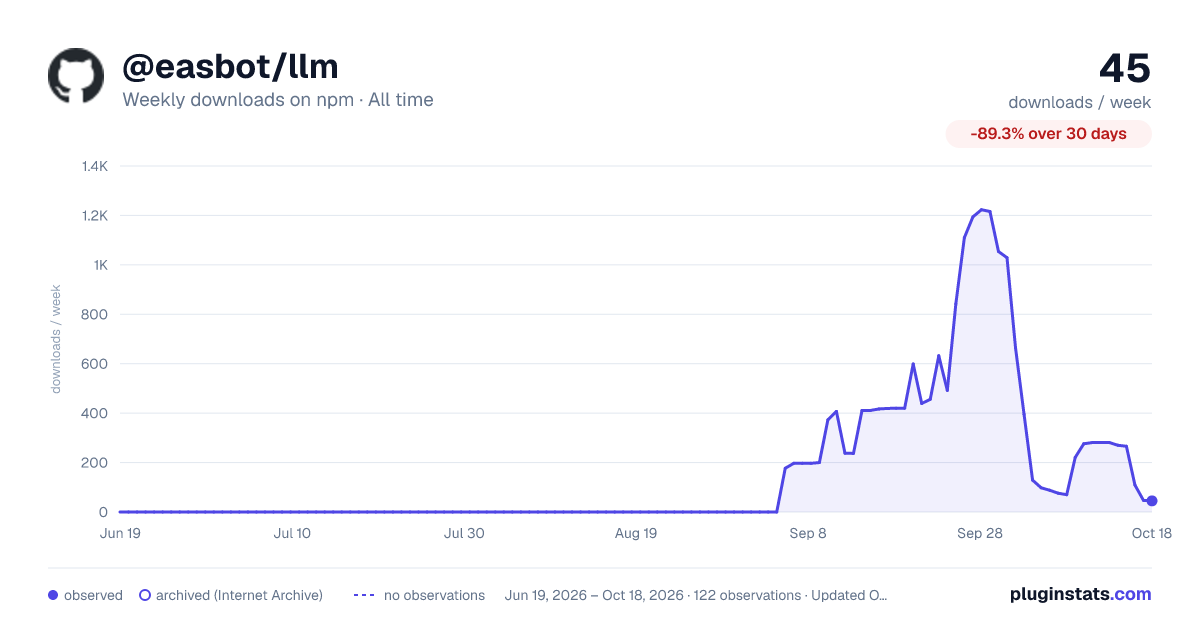Click the 1.4K y-axis label
Viewport: 1200px width, 630px height.
[94, 166]
